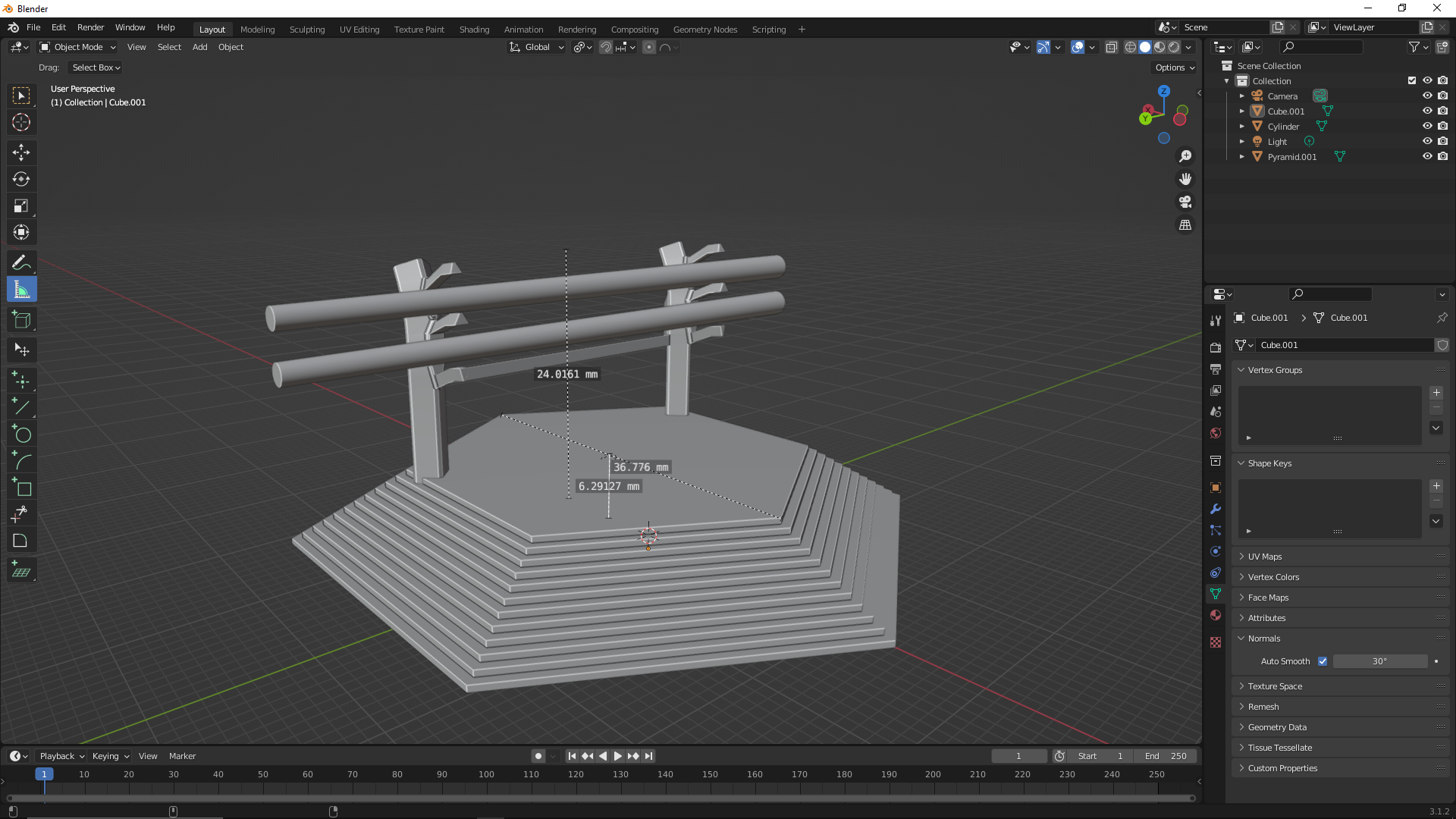Click the End frame 250 field
The width and height of the screenshot is (1456, 819).
pyautogui.click(x=1166, y=756)
